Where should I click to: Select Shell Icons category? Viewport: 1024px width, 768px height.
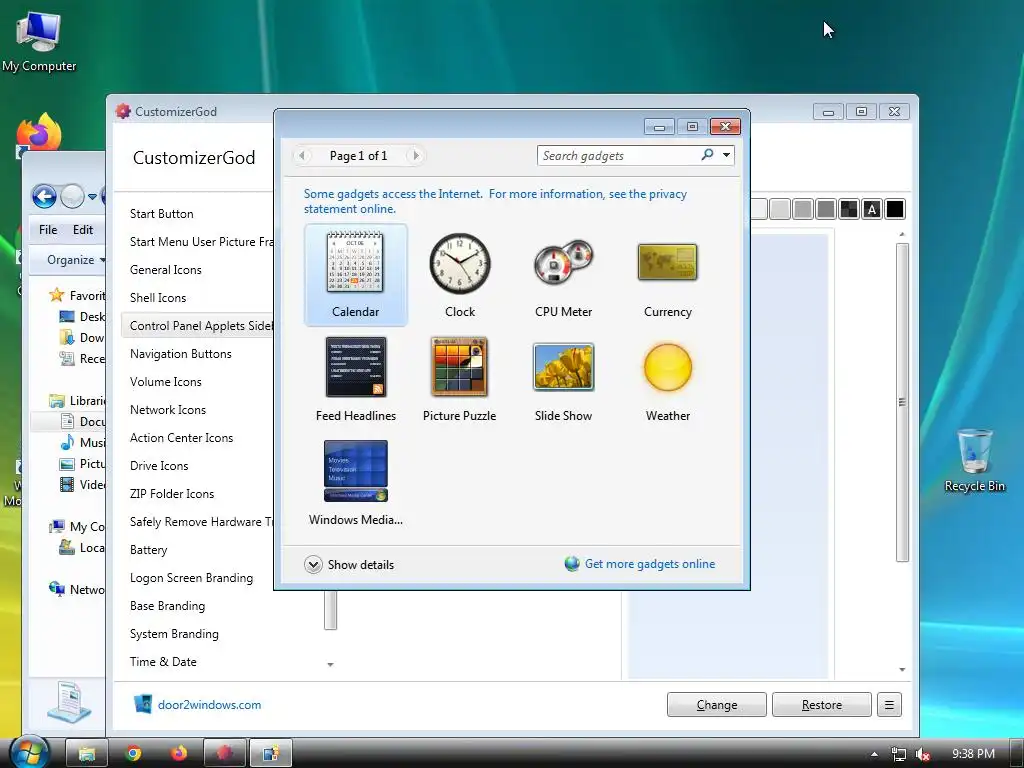point(157,298)
